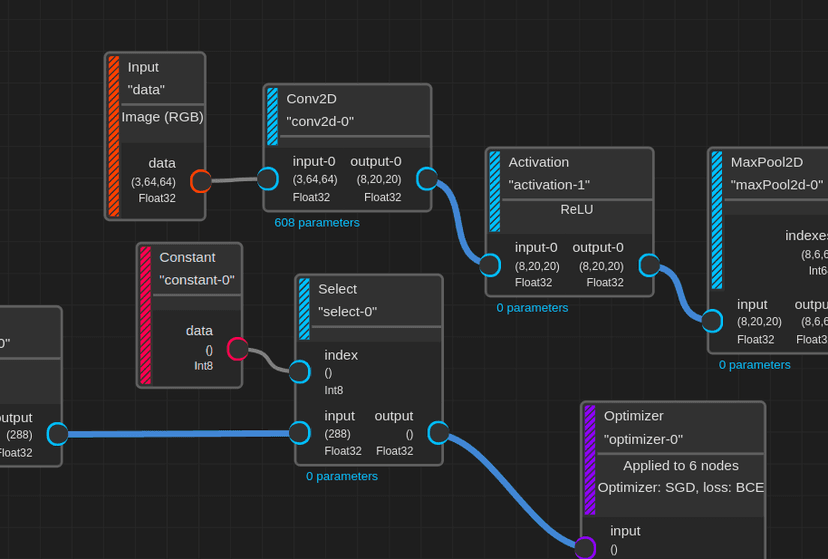Click the wire between Input and Conv2D
The height and width of the screenshot is (559, 828).
coord(234,180)
